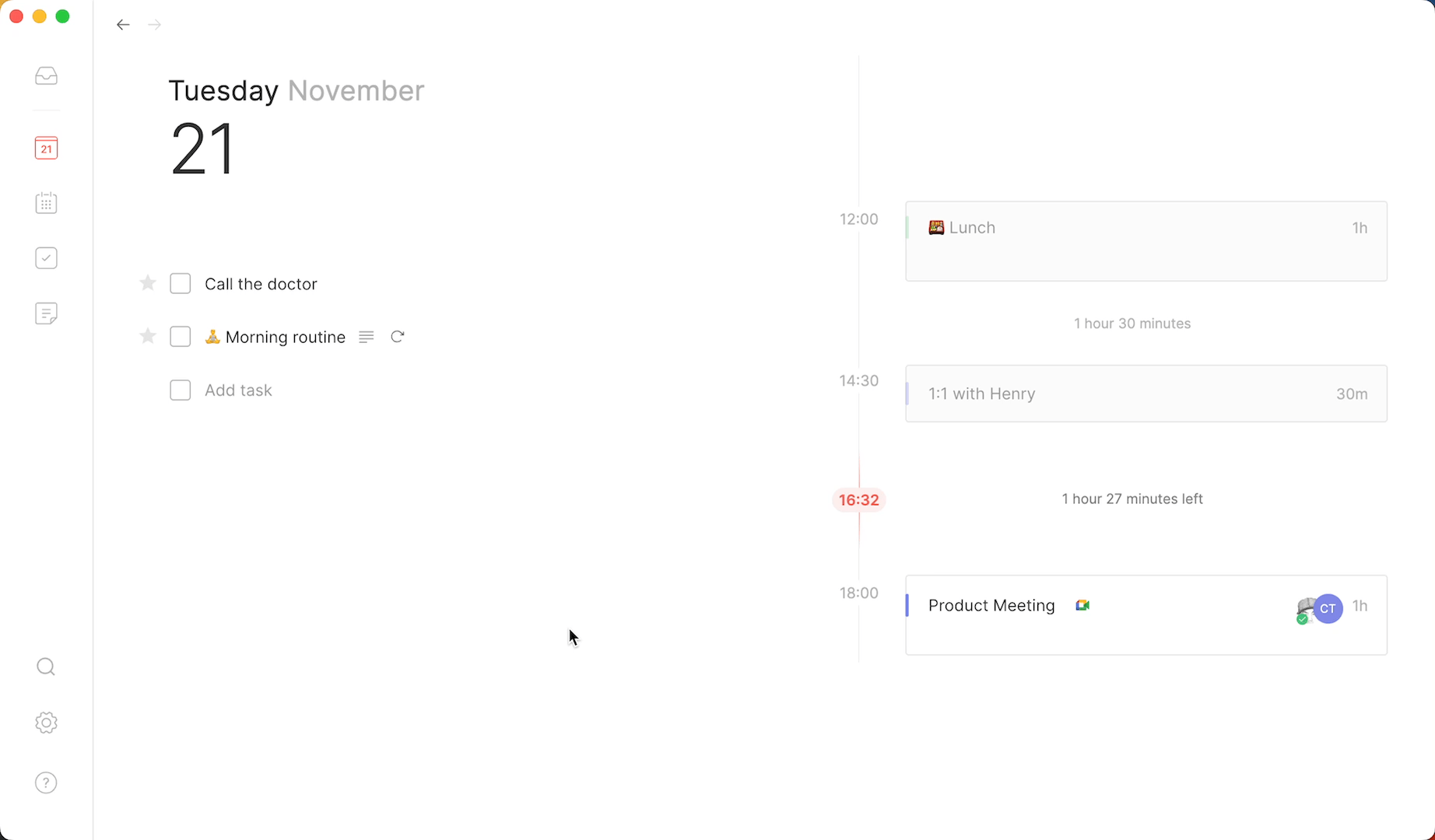The height and width of the screenshot is (840, 1435).
Task: Open the completed tasks checklist view
Action: coord(46,258)
